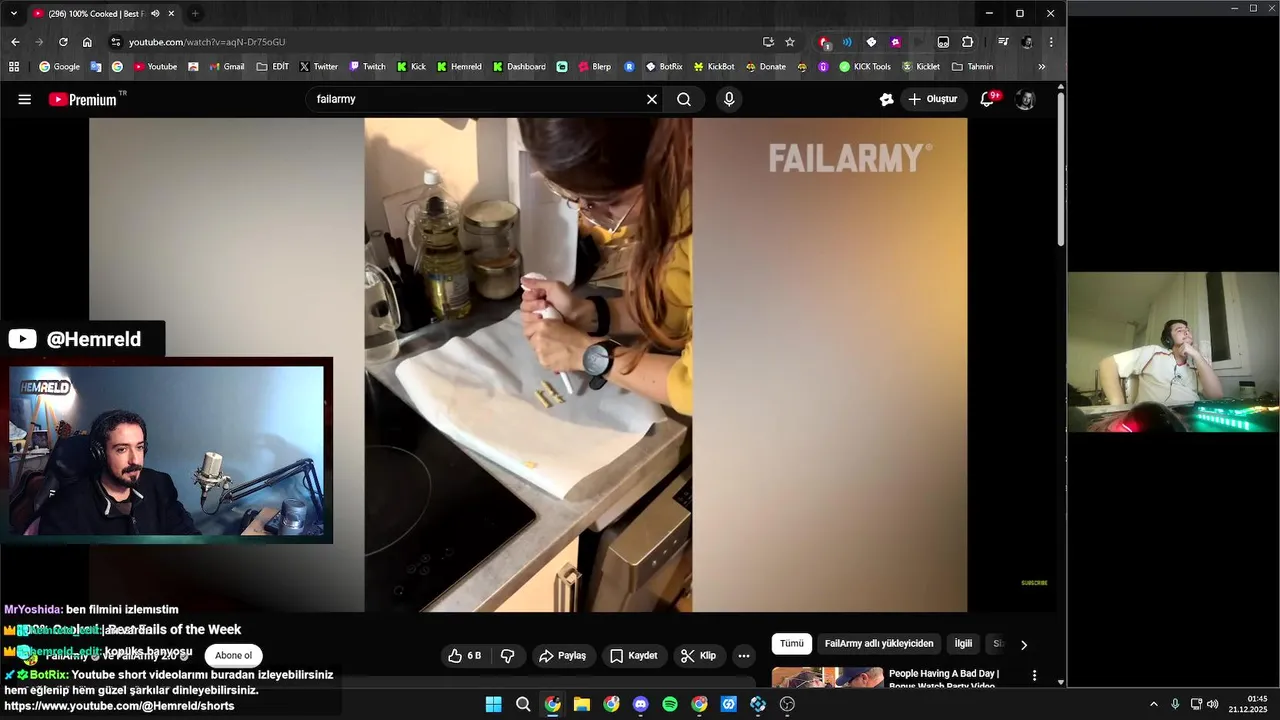Viewport: 1280px width, 720px height.
Task: Bookmark this page with the star icon
Action: [x=790, y=42]
